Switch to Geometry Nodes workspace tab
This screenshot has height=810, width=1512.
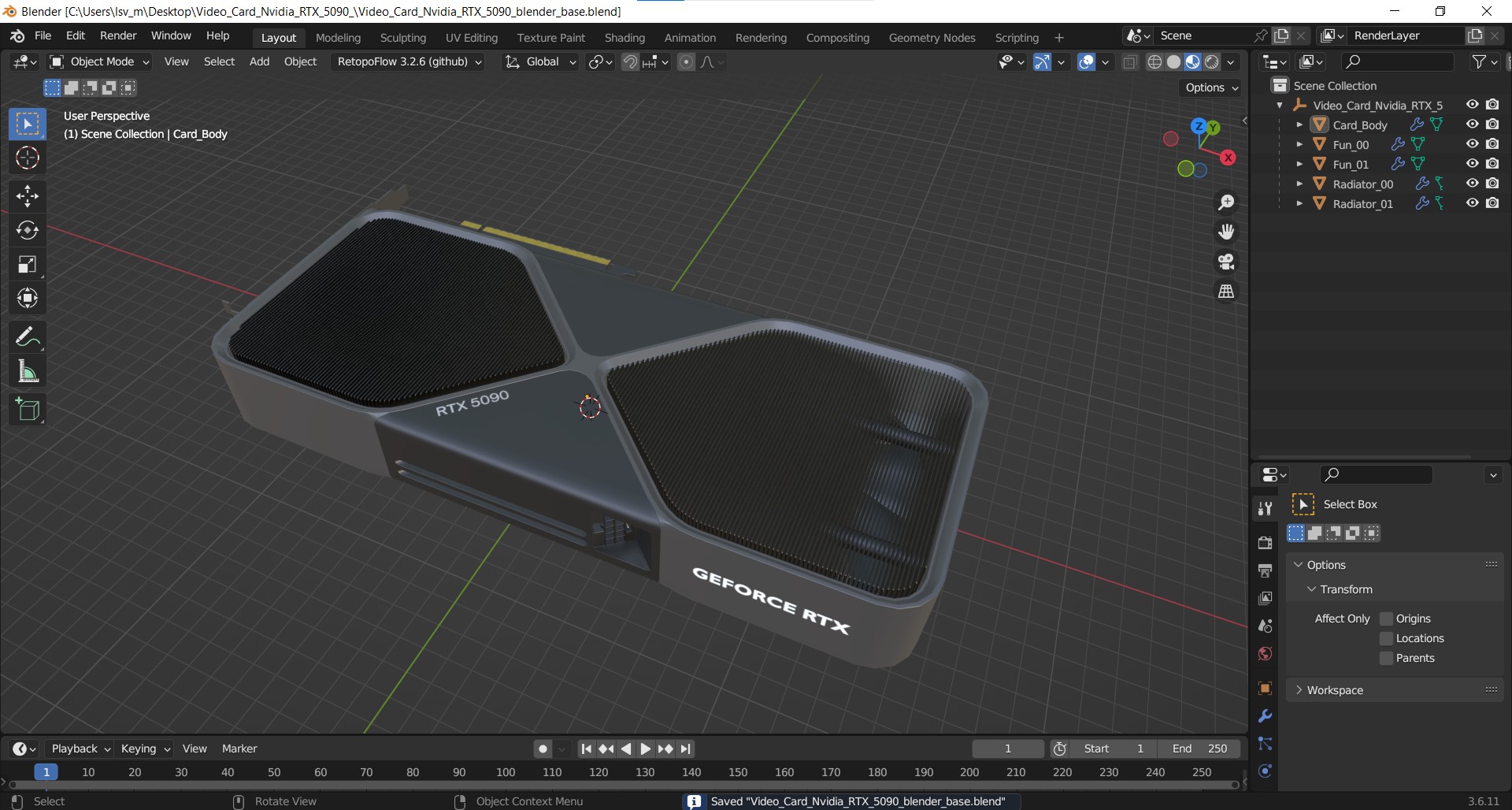(932, 38)
